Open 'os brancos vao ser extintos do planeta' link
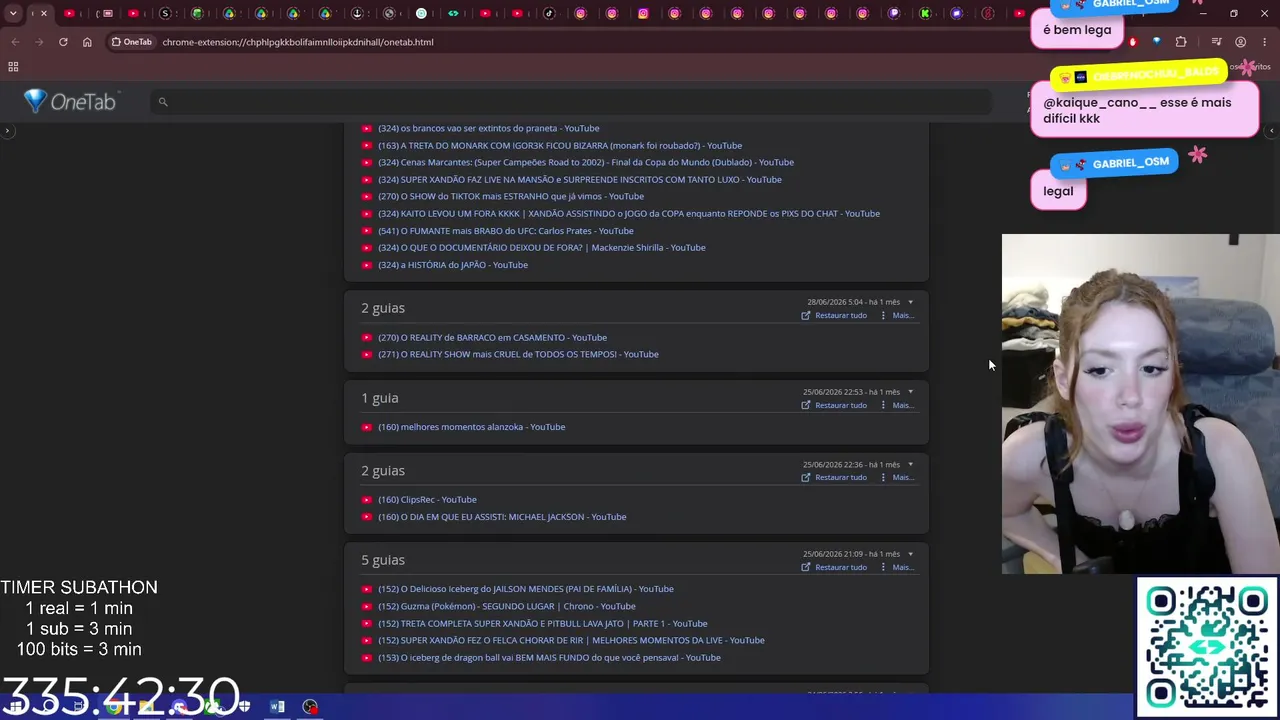The width and height of the screenshot is (1280, 720). point(489,128)
